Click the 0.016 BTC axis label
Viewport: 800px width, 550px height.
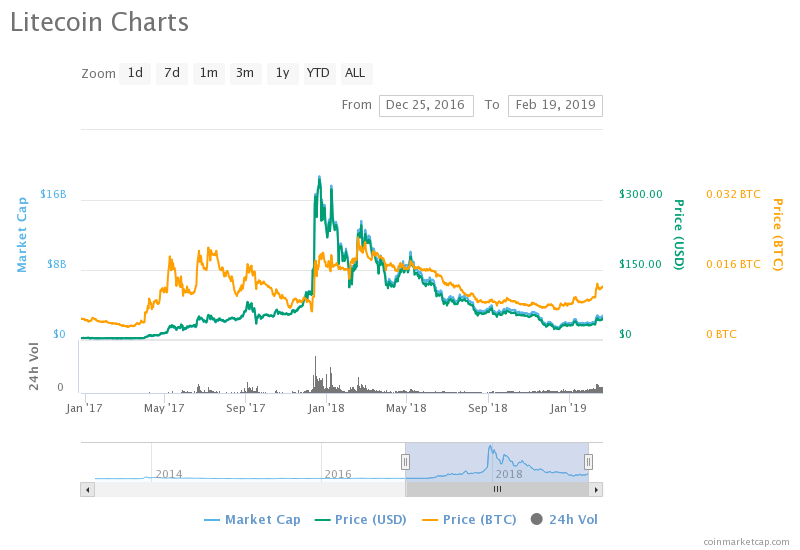(x=733, y=264)
